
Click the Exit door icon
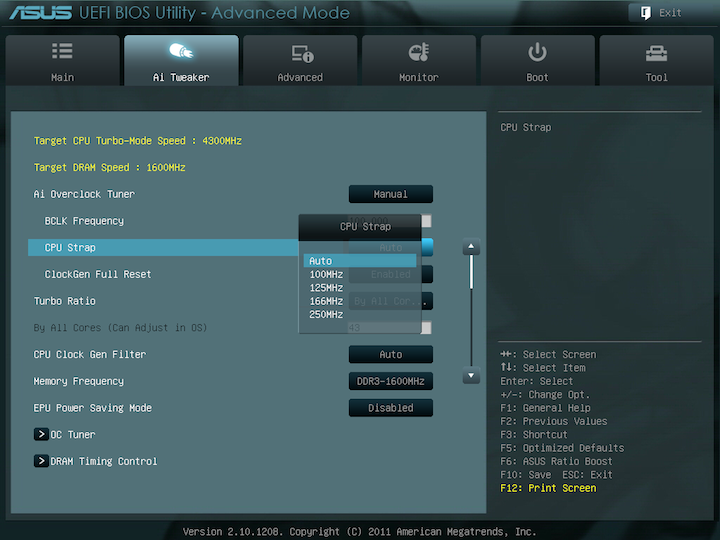click(646, 13)
